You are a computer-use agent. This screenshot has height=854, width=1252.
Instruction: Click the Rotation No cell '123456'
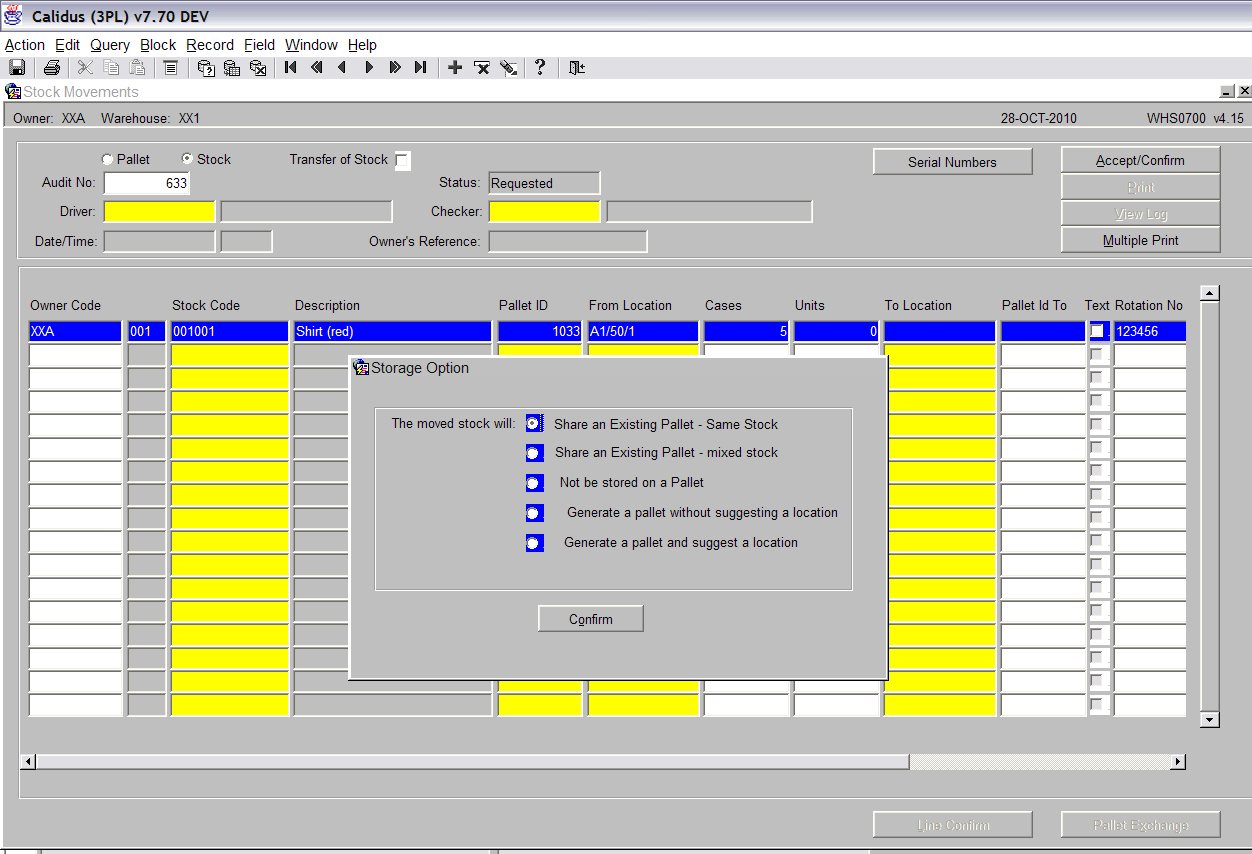(1150, 331)
